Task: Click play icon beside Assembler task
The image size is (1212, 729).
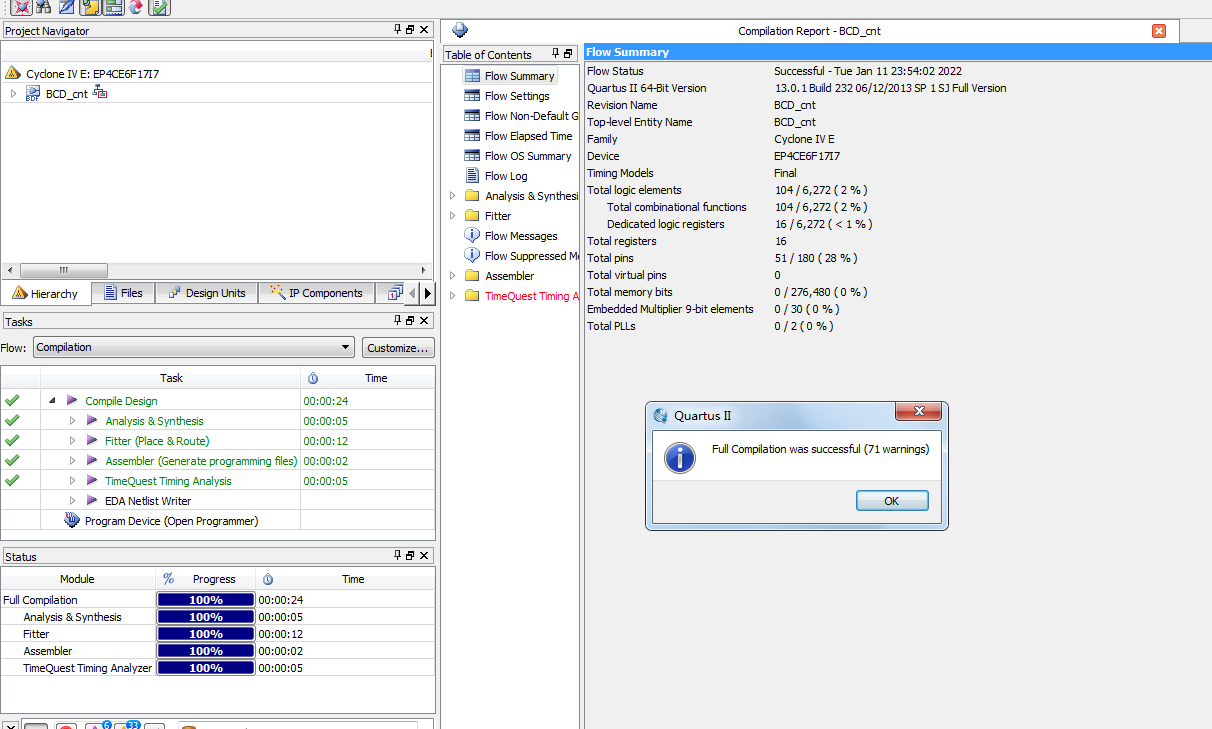Action: 92,460
